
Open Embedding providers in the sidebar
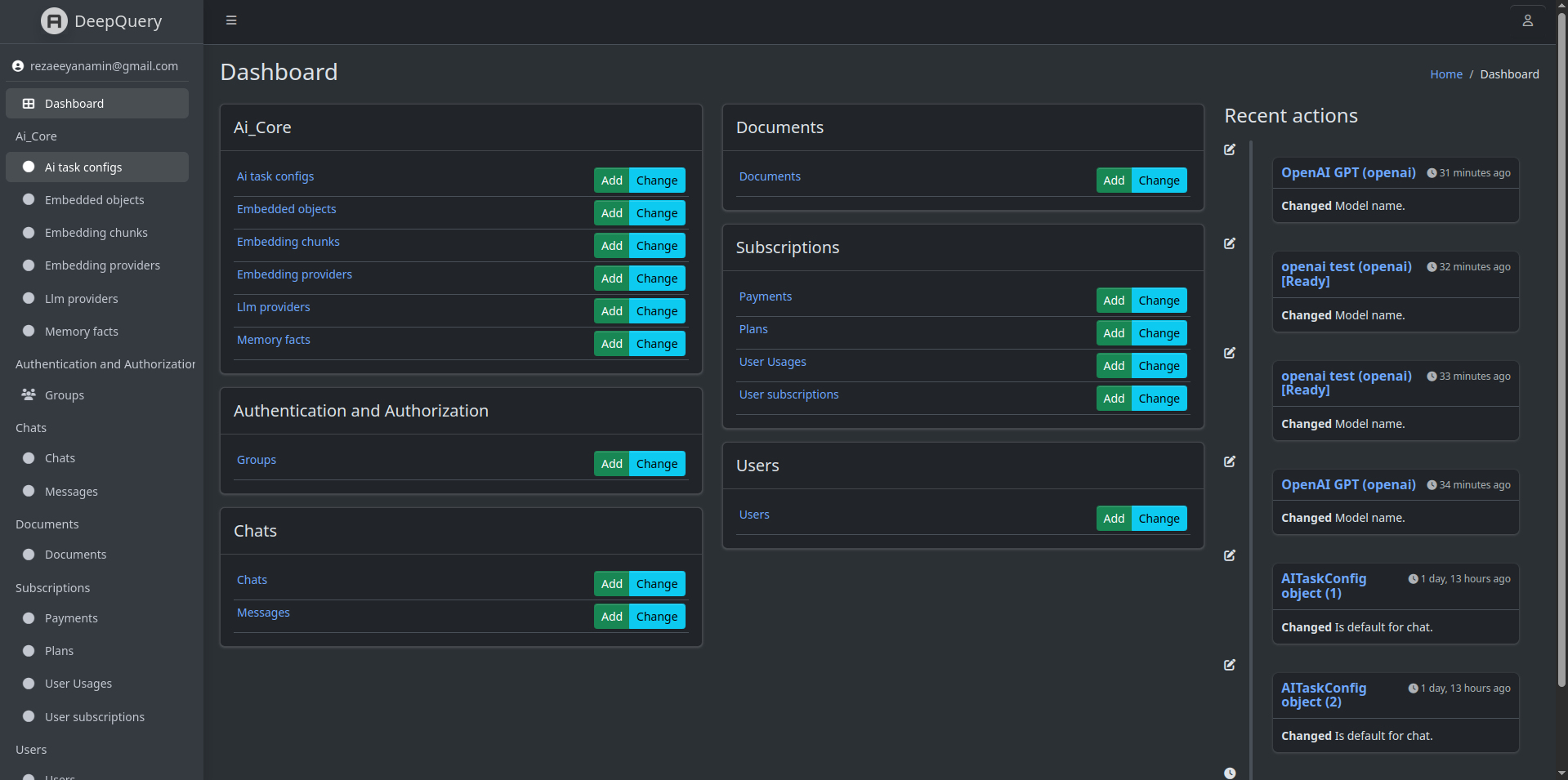tap(97, 265)
